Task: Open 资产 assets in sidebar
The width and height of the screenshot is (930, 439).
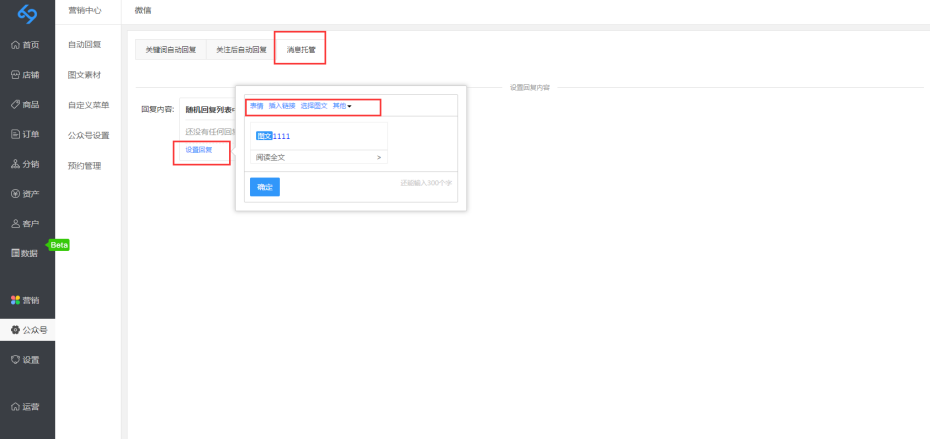Action: pos(27,194)
